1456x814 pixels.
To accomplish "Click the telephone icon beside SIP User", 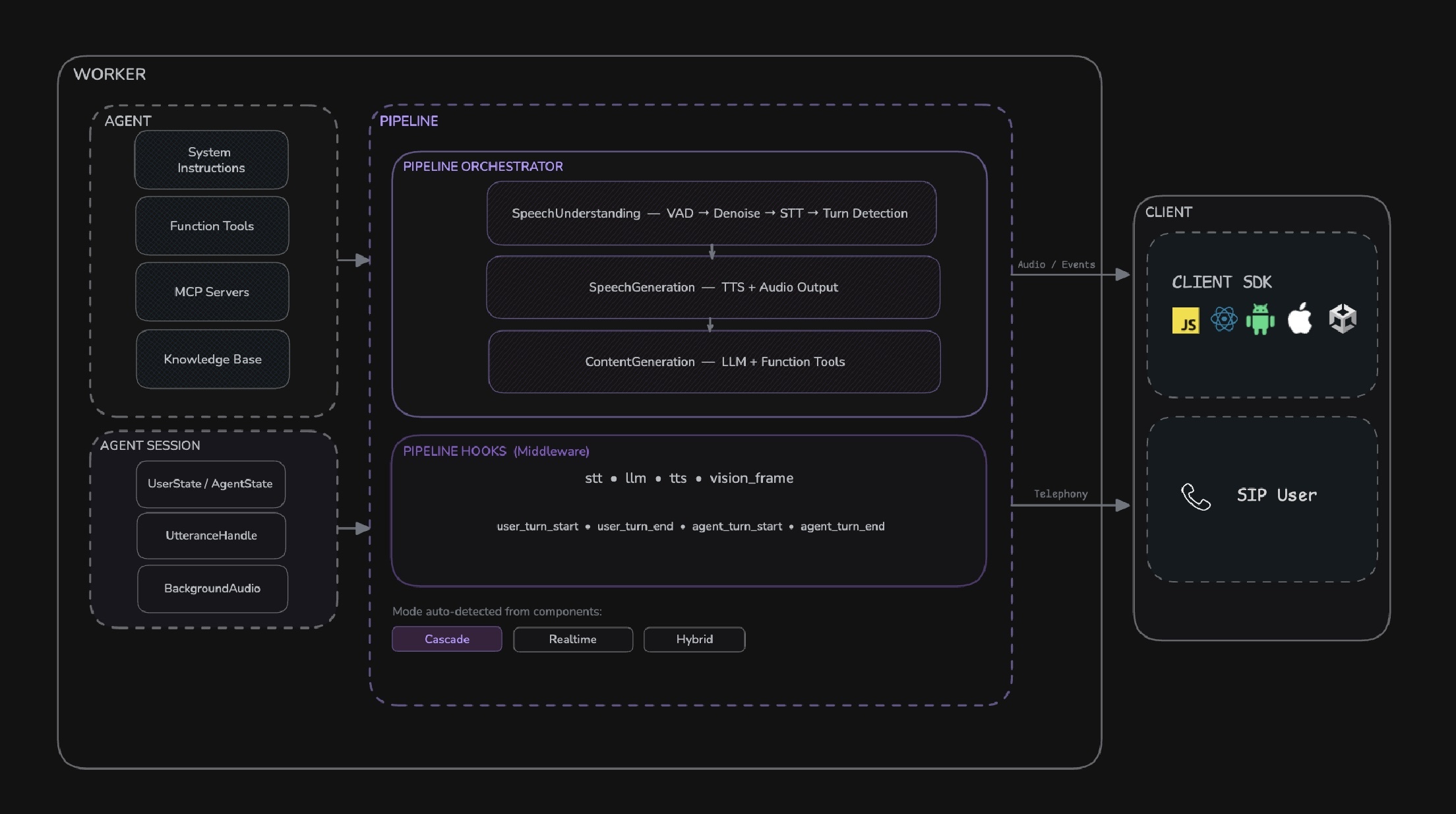I will pyautogui.click(x=1195, y=497).
